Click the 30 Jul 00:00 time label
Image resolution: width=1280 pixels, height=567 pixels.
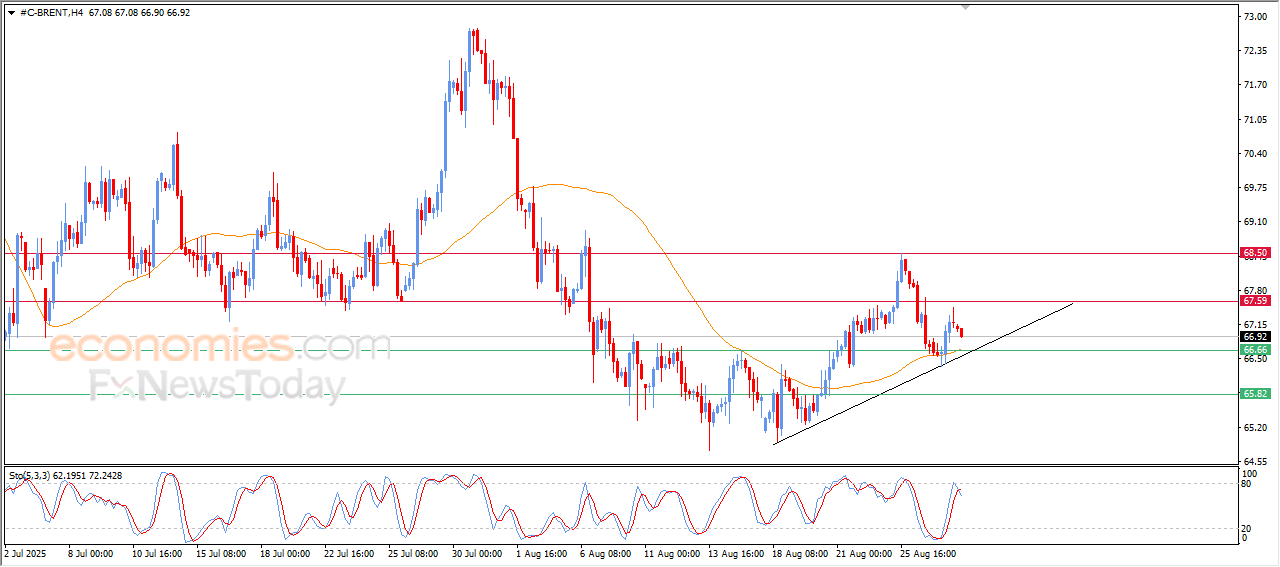coord(479,552)
